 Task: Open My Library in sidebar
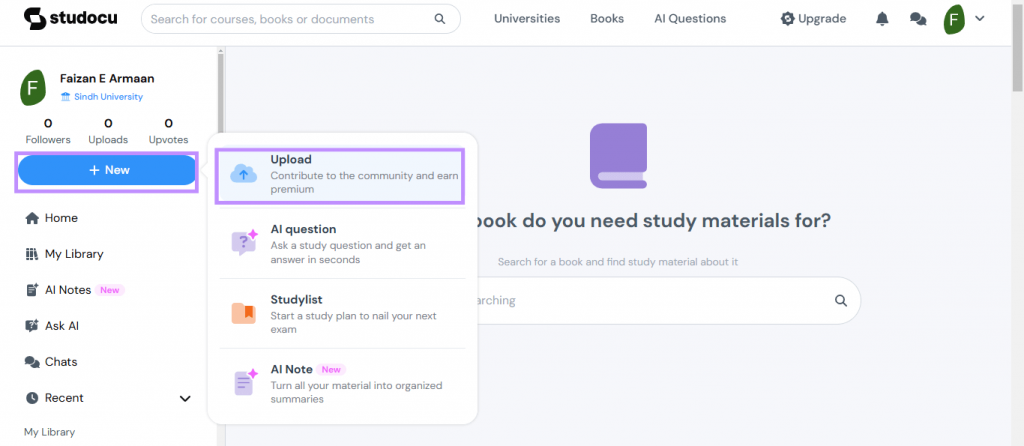coord(73,254)
